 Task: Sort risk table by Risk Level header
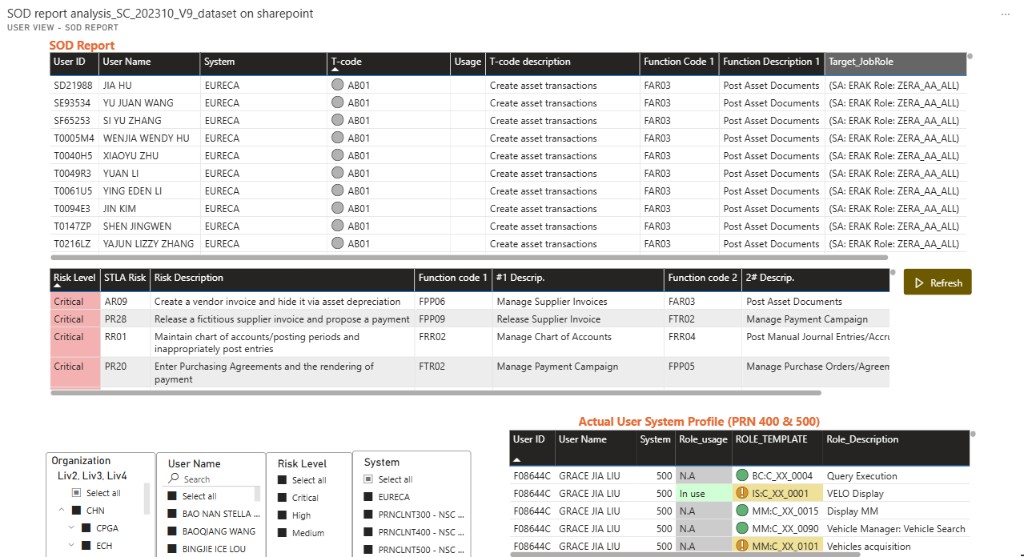point(74,279)
